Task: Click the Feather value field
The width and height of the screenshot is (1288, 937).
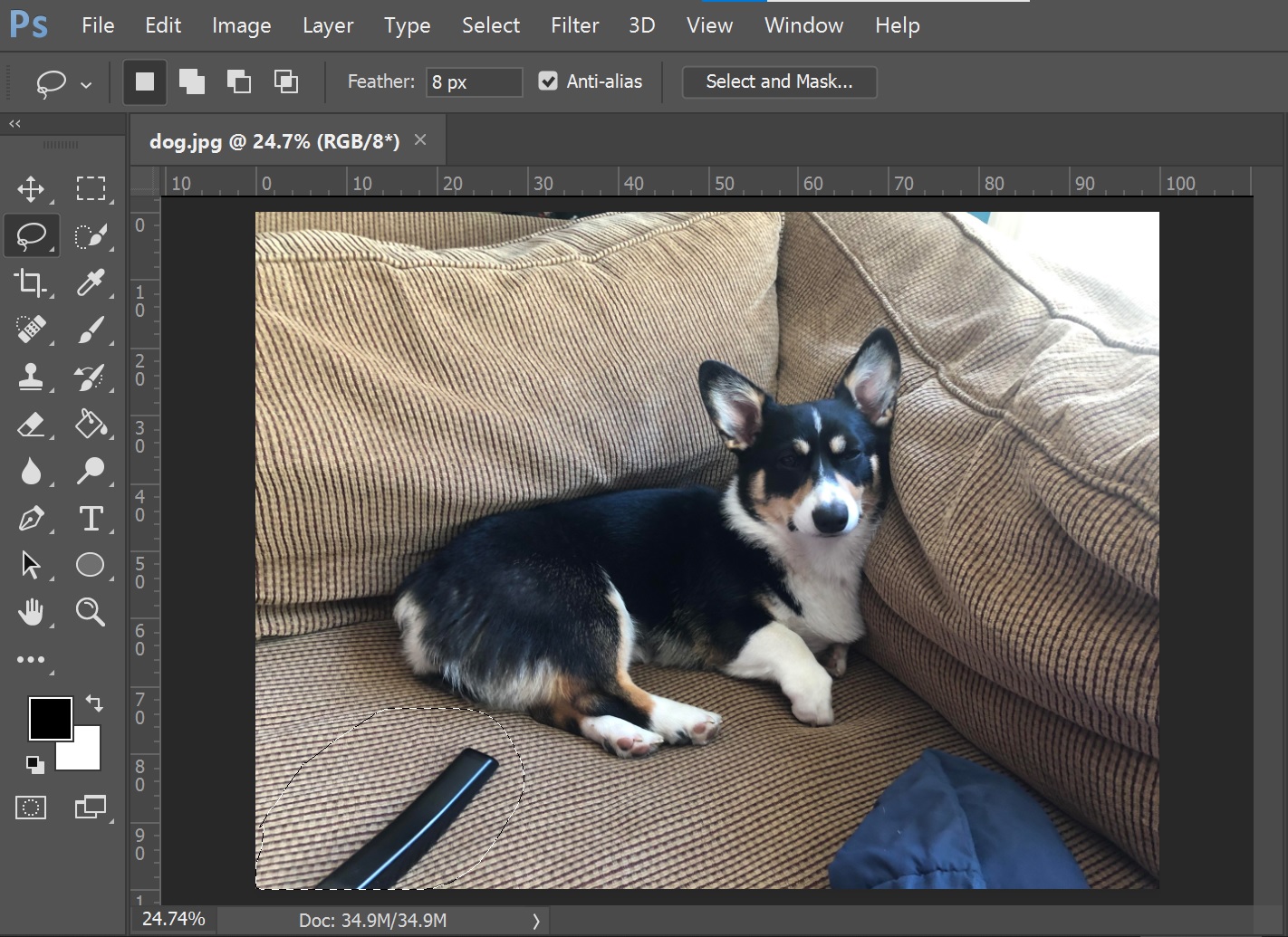Action: 475,82
